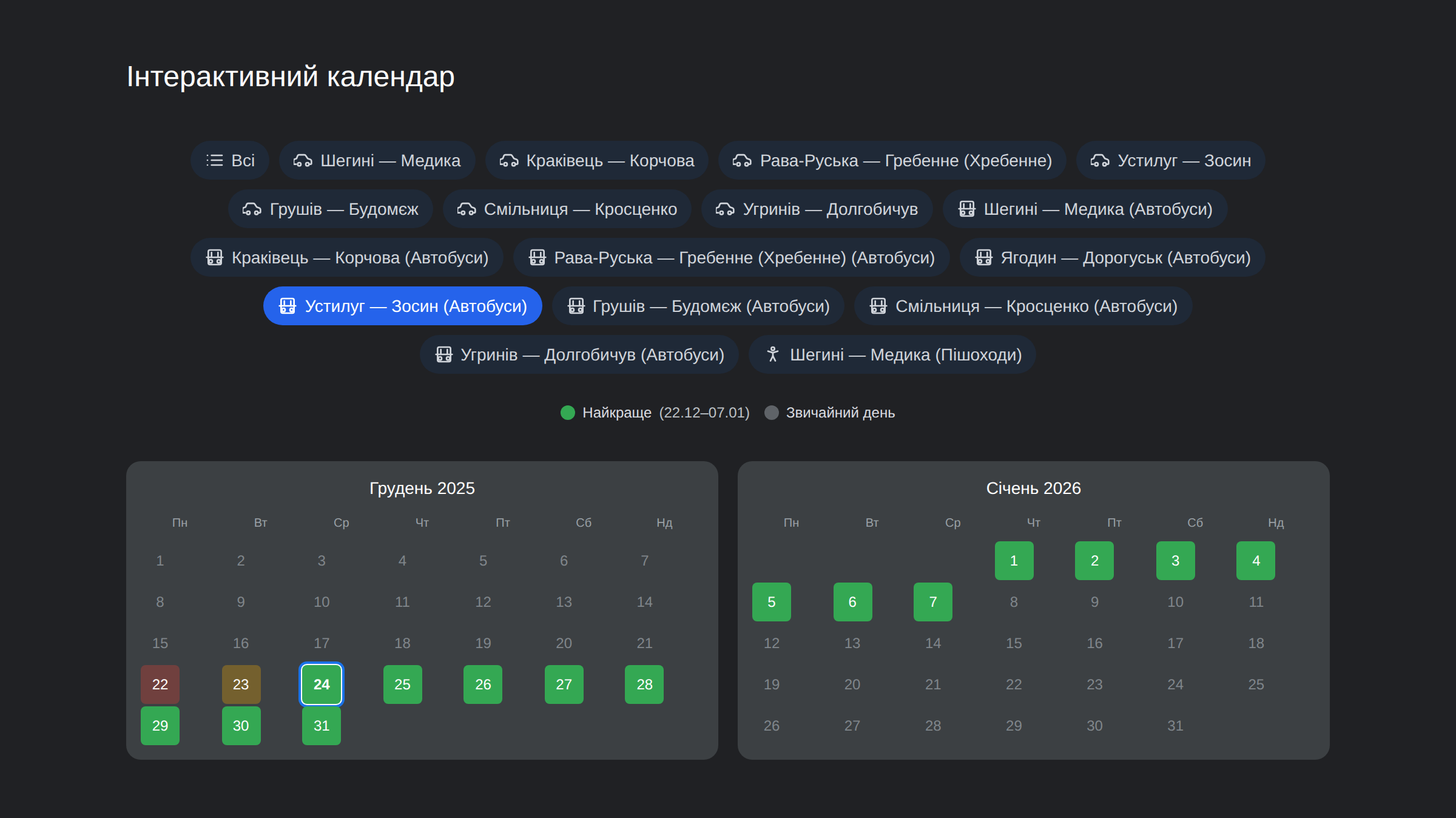Viewport: 1456px width, 818px height.
Task: Click the list icon on Всі filter
Action: pyautogui.click(x=214, y=160)
